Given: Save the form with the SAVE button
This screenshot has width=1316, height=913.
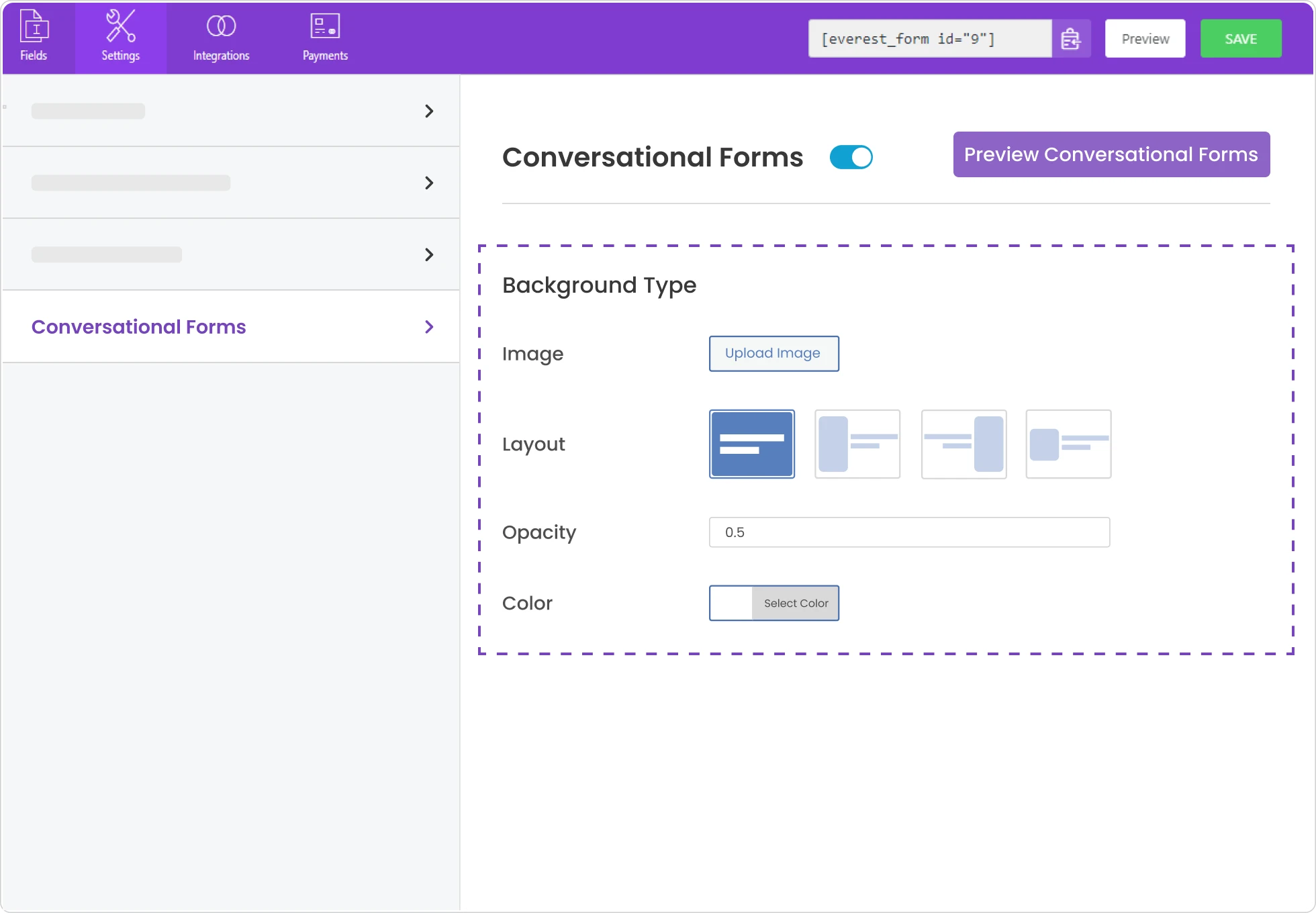Looking at the screenshot, I should [1241, 39].
